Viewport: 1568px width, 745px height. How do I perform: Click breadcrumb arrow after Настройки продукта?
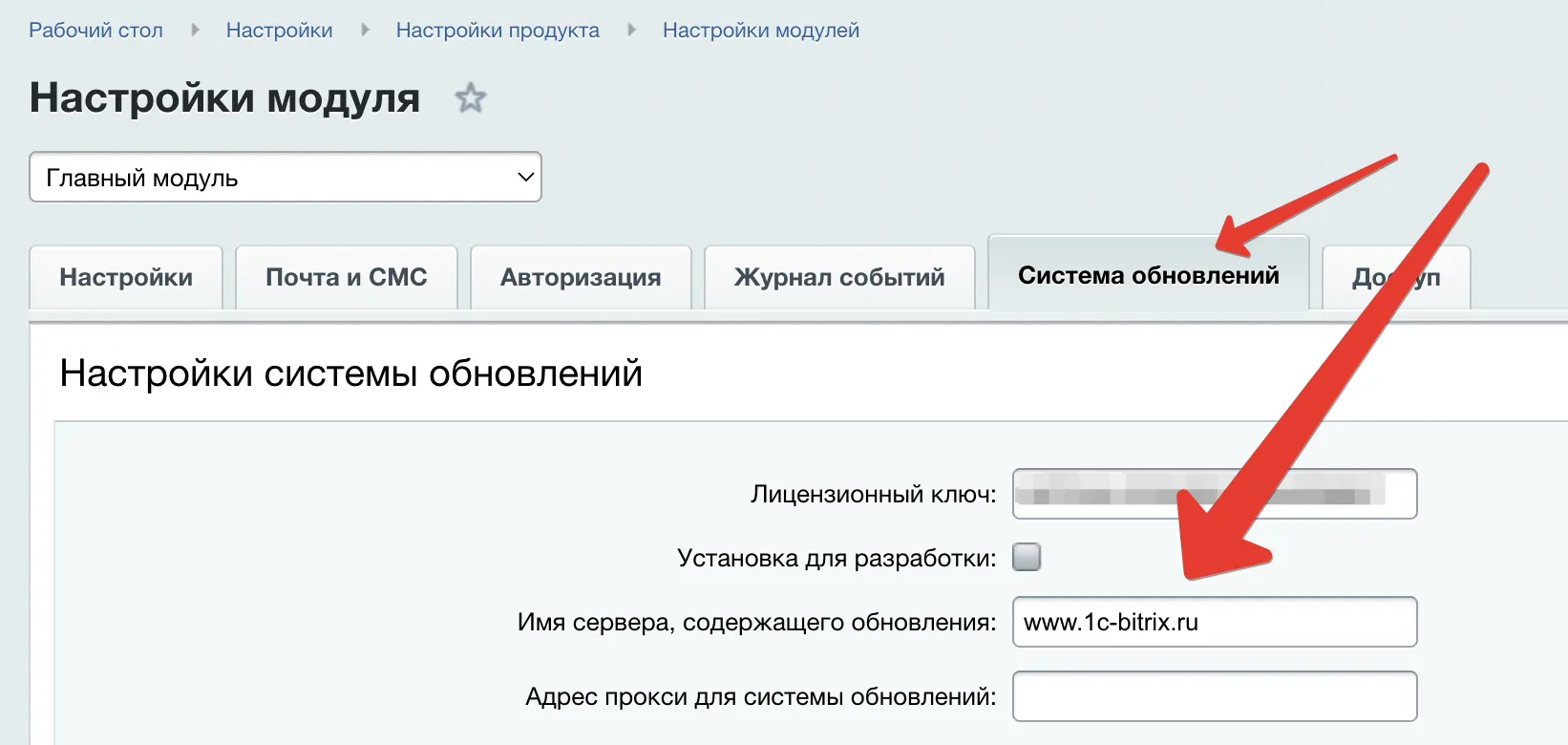631,31
